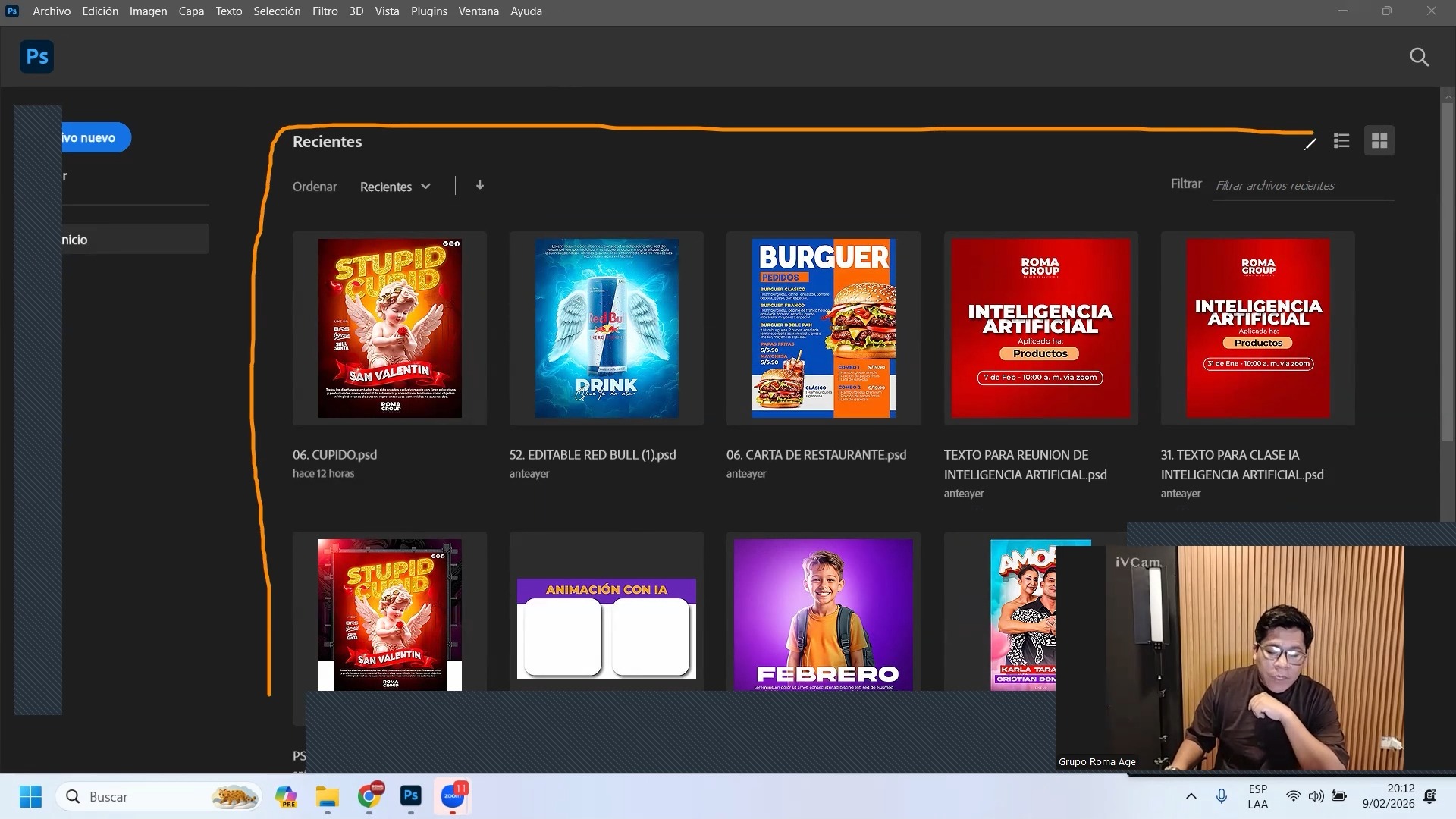Click the main vertical scrollbar
This screenshot has width=1456, height=819.
[x=1447, y=273]
